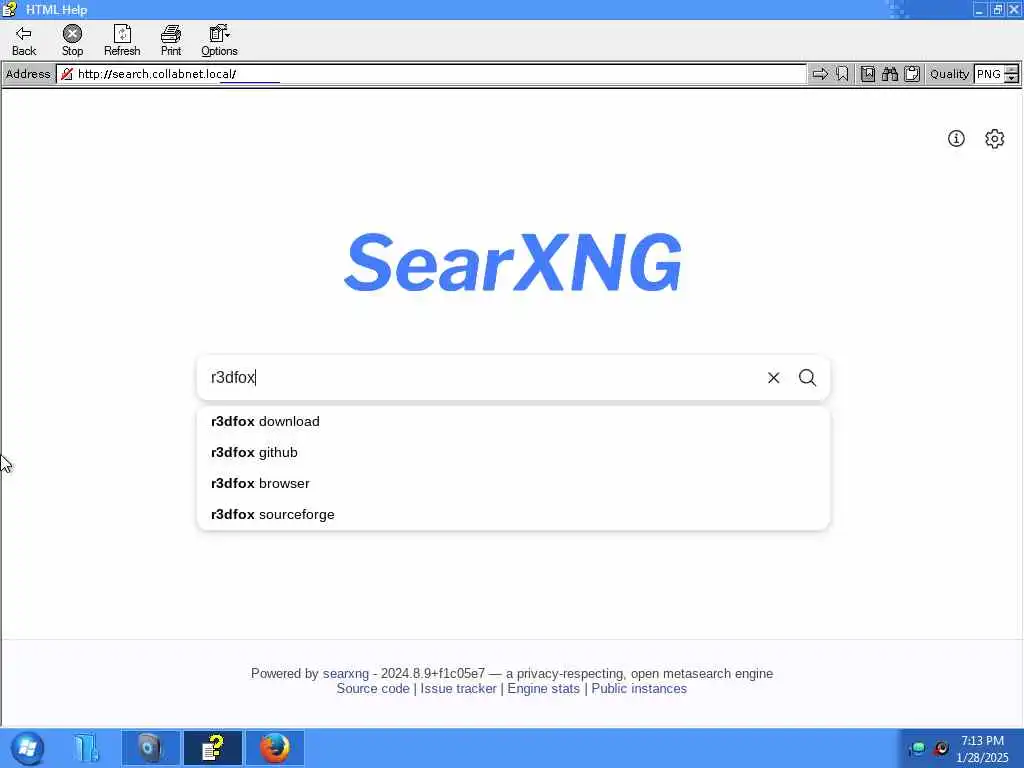Click the Go arrow next to the address bar
Screen dimensions: 1024x768
pos(820,74)
